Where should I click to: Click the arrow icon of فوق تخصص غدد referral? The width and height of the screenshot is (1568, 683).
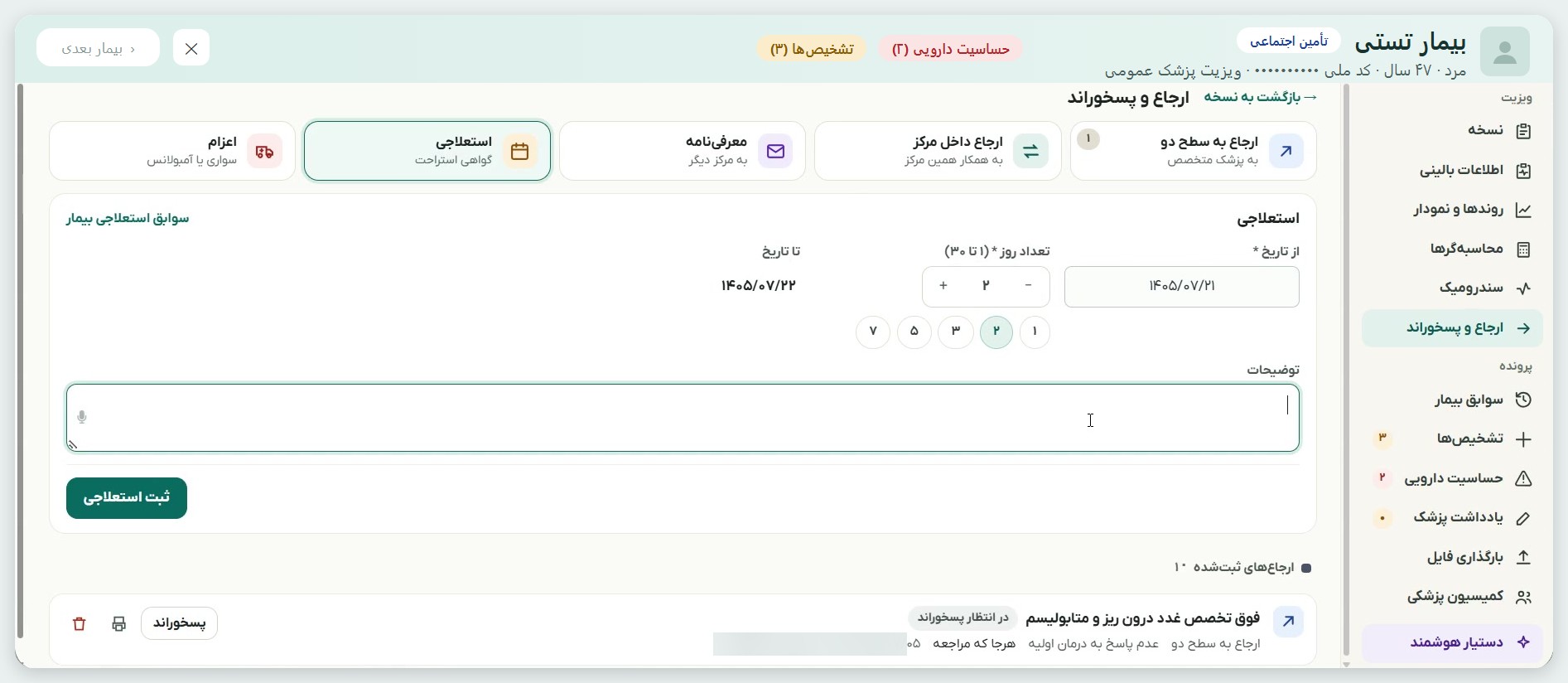point(1289,622)
